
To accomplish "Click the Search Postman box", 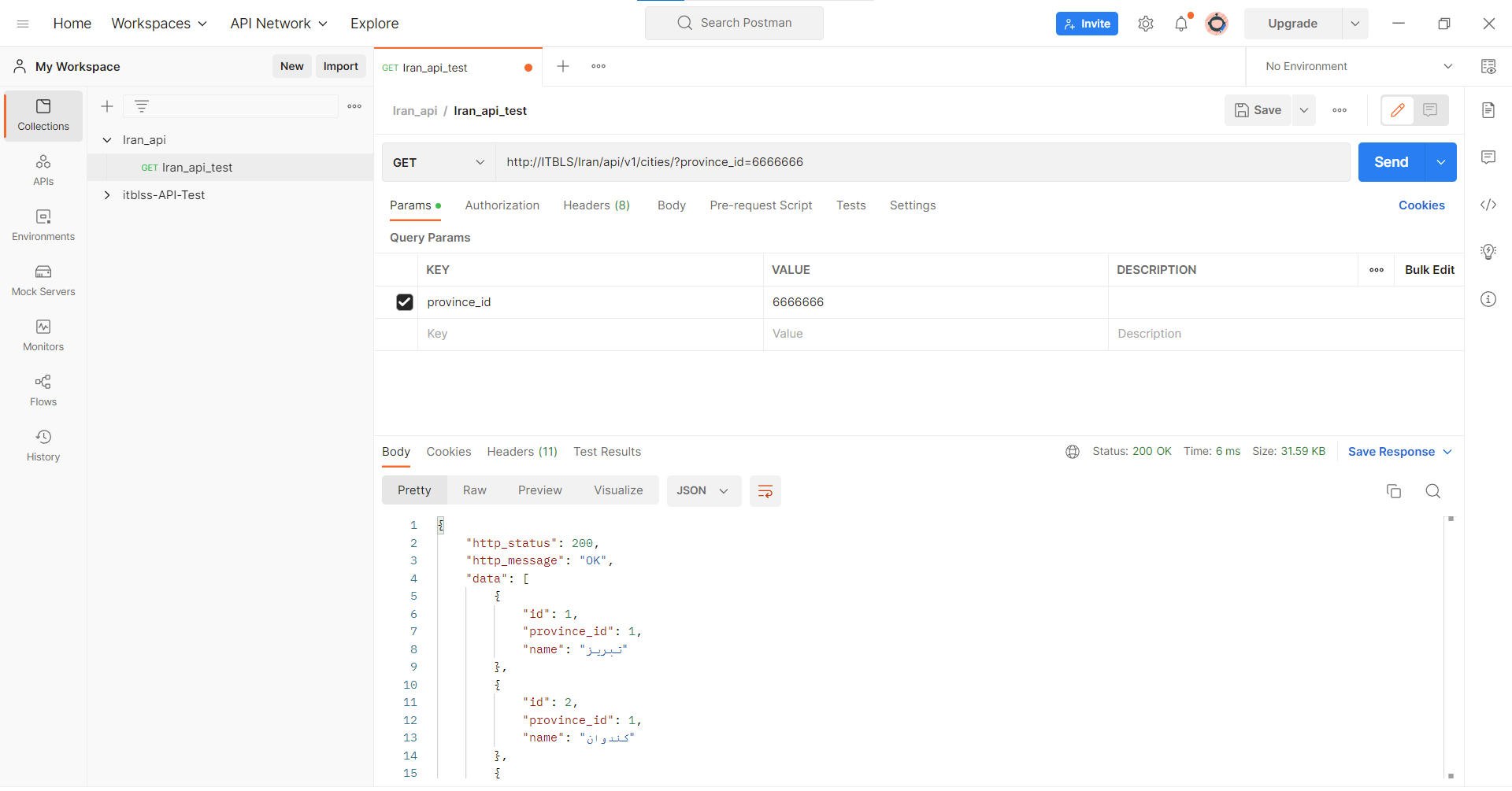I will [734, 23].
